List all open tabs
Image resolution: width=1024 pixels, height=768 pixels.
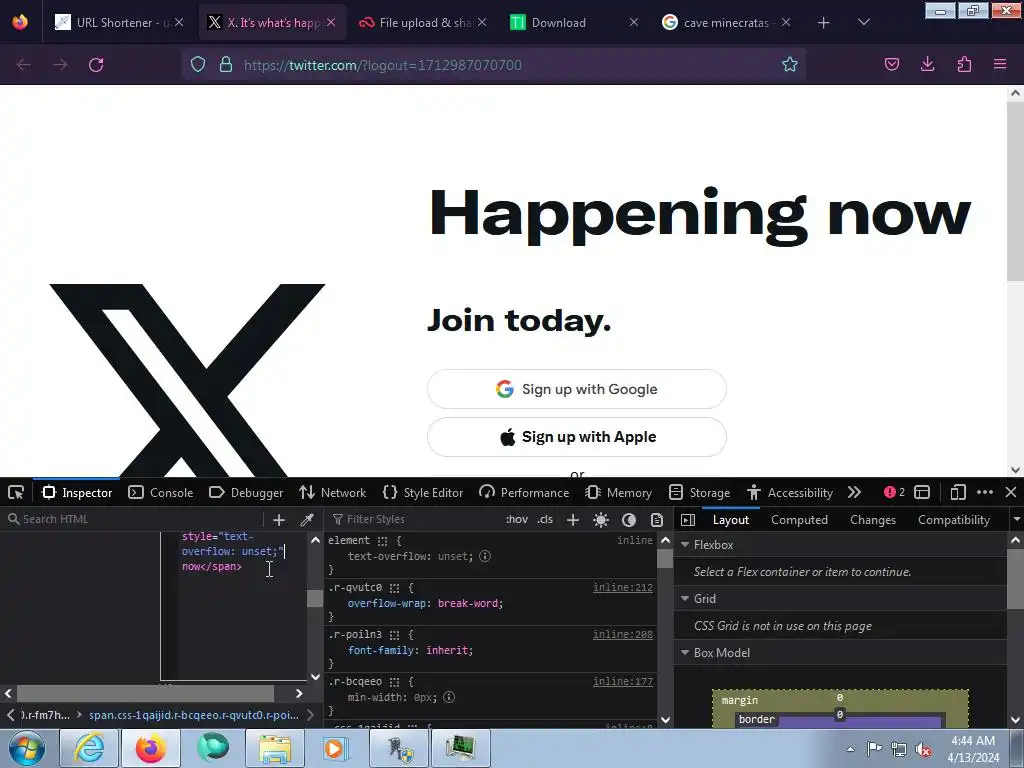863,23
